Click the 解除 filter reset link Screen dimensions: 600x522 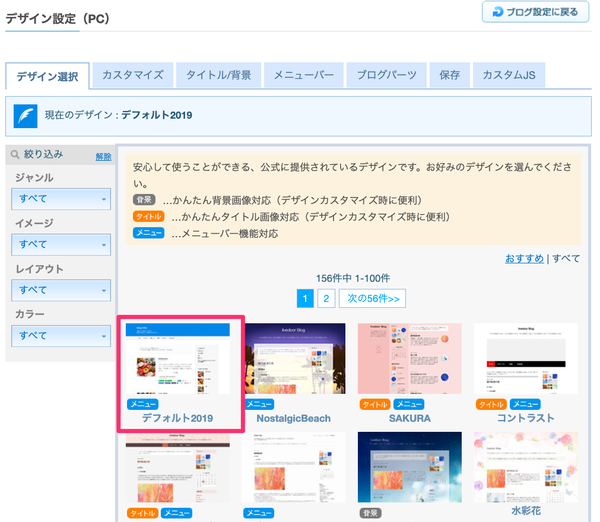pyautogui.click(x=103, y=157)
